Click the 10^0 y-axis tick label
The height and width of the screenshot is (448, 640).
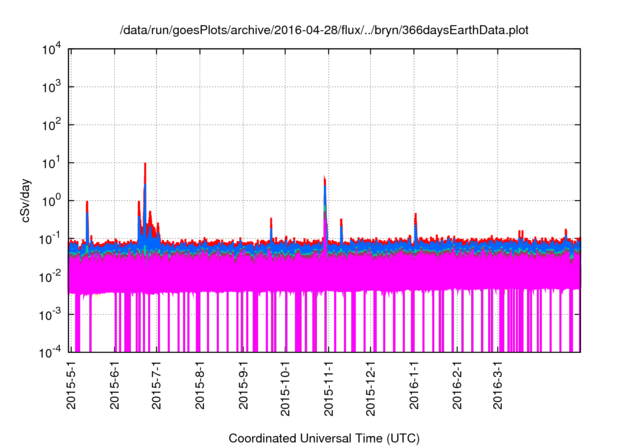(51, 201)
